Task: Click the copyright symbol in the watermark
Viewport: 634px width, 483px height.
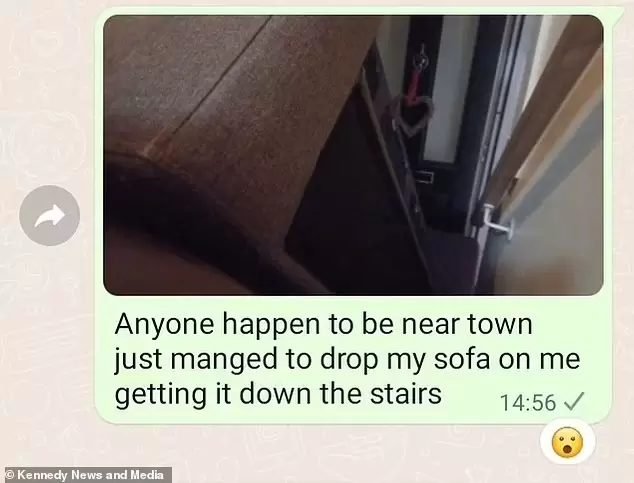Action: point(10,475)
